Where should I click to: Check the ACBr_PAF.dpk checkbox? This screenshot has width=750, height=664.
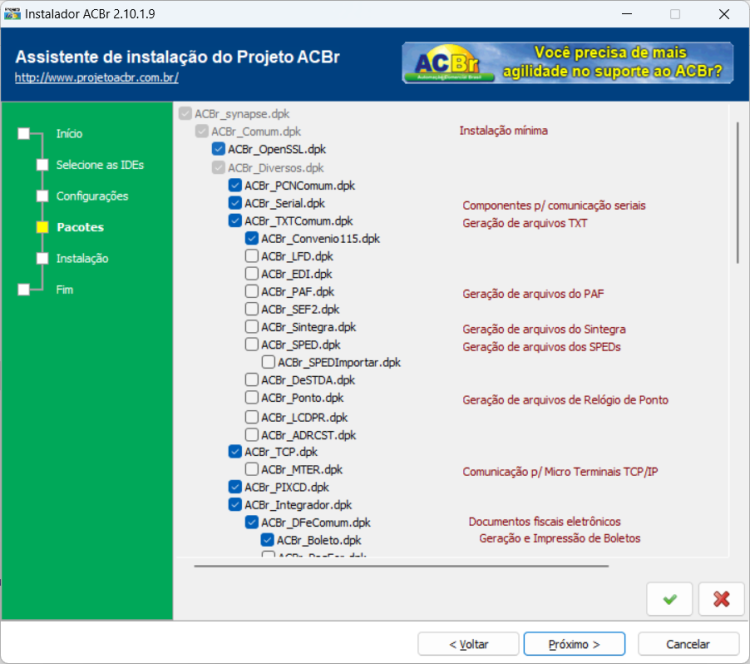pyautogui.click(x=252, y=291)
